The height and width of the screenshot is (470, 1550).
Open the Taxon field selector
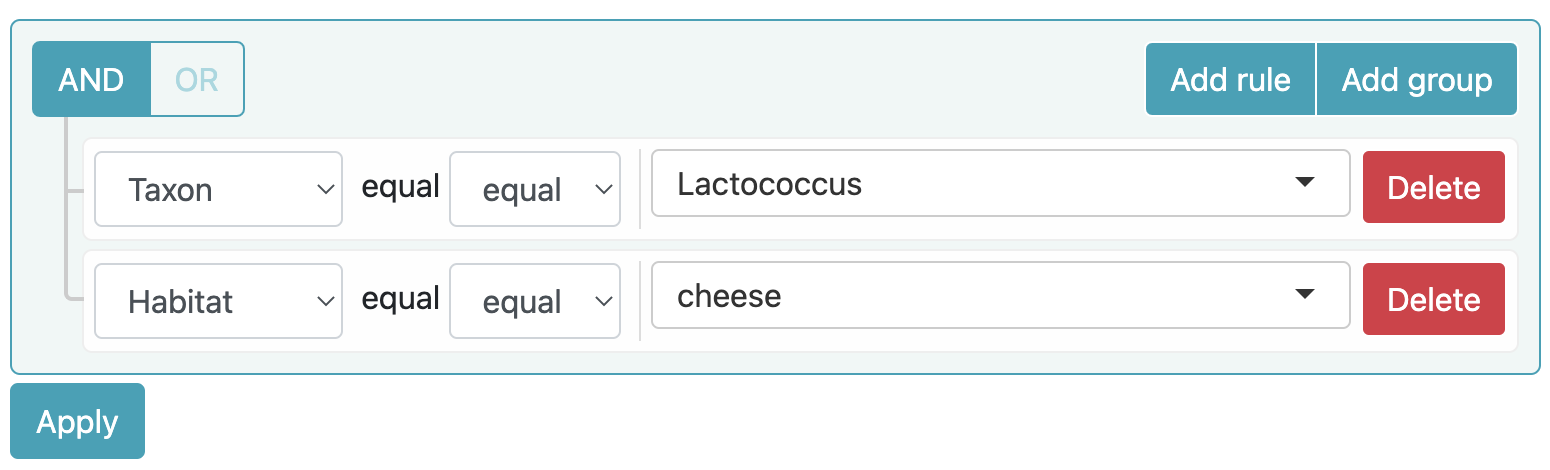pyautogui.click(x=218, y=189)
